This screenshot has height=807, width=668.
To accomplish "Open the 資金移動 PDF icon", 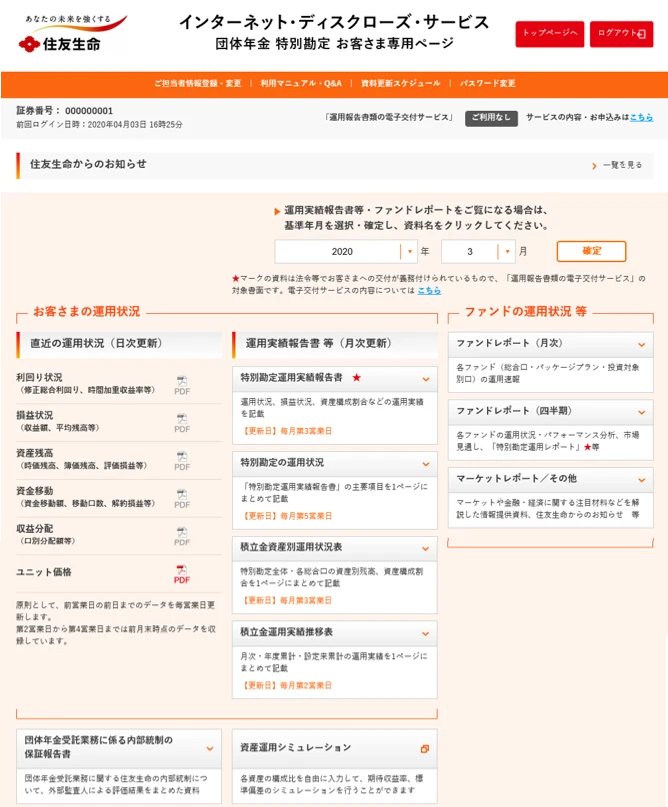I will (x=182, y=498).
